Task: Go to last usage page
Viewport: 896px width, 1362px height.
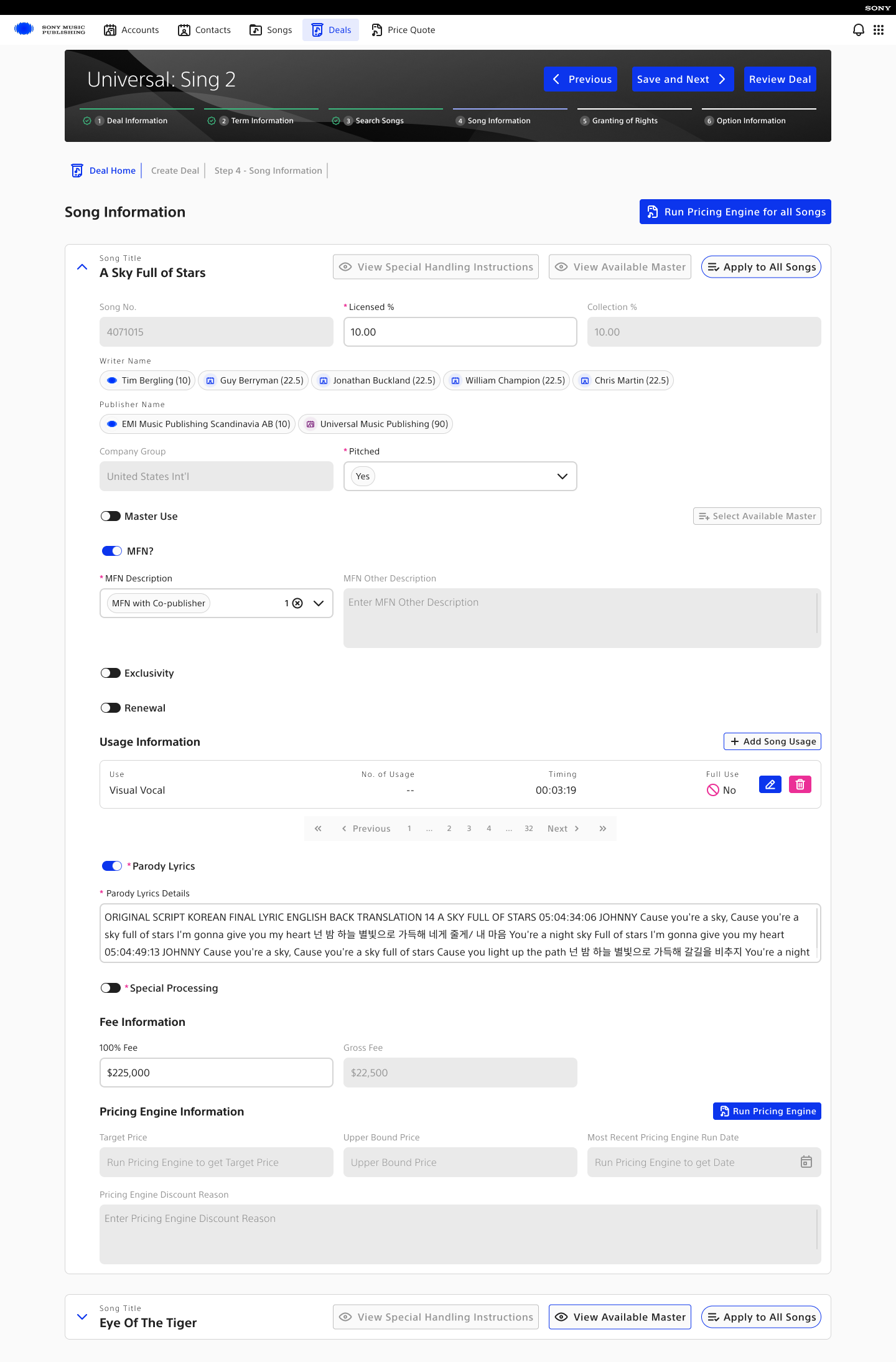Action: click(x=602, y=829)
